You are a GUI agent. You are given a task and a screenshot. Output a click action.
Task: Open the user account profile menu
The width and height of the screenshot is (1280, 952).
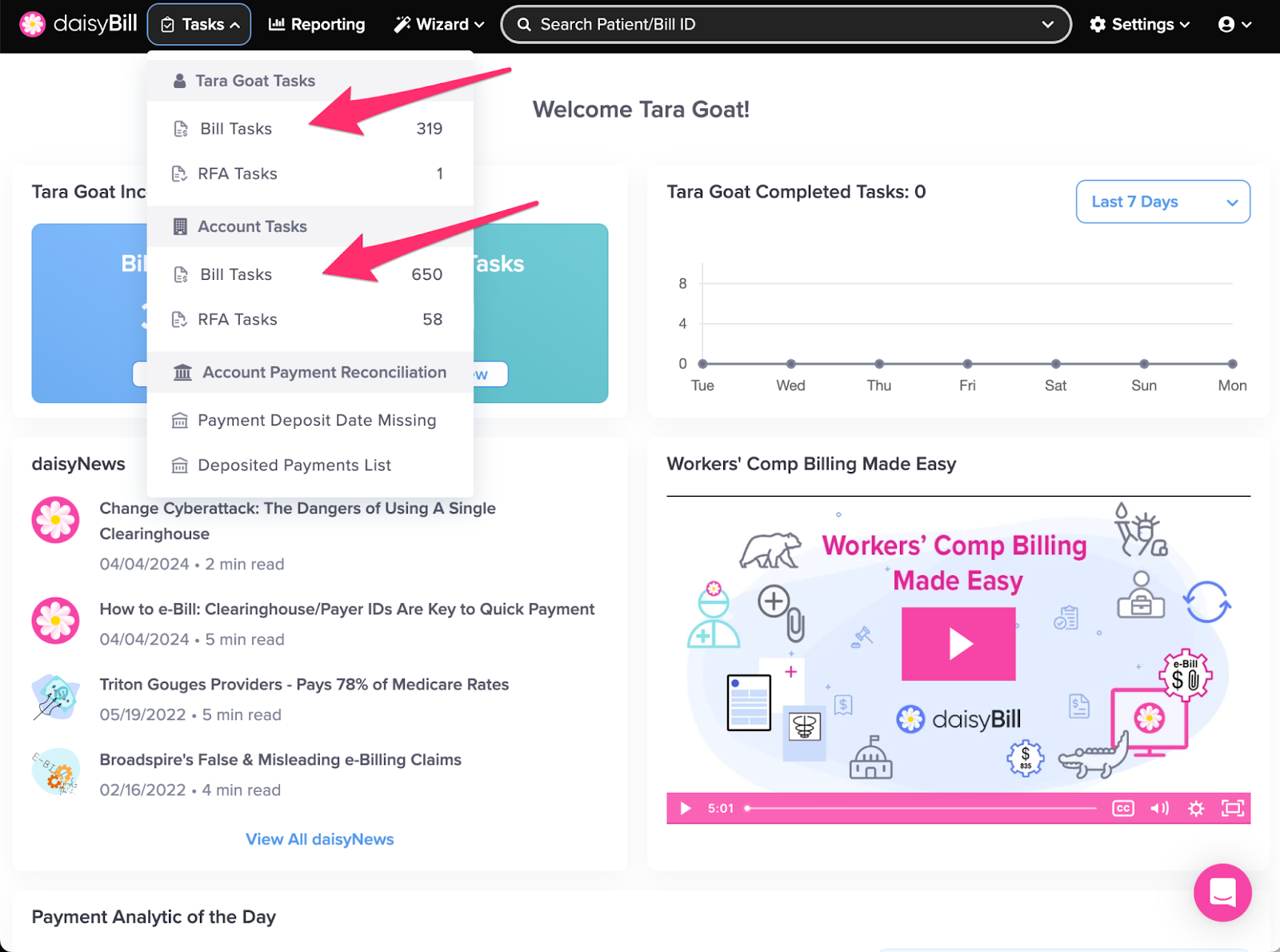coord(1234,25)
